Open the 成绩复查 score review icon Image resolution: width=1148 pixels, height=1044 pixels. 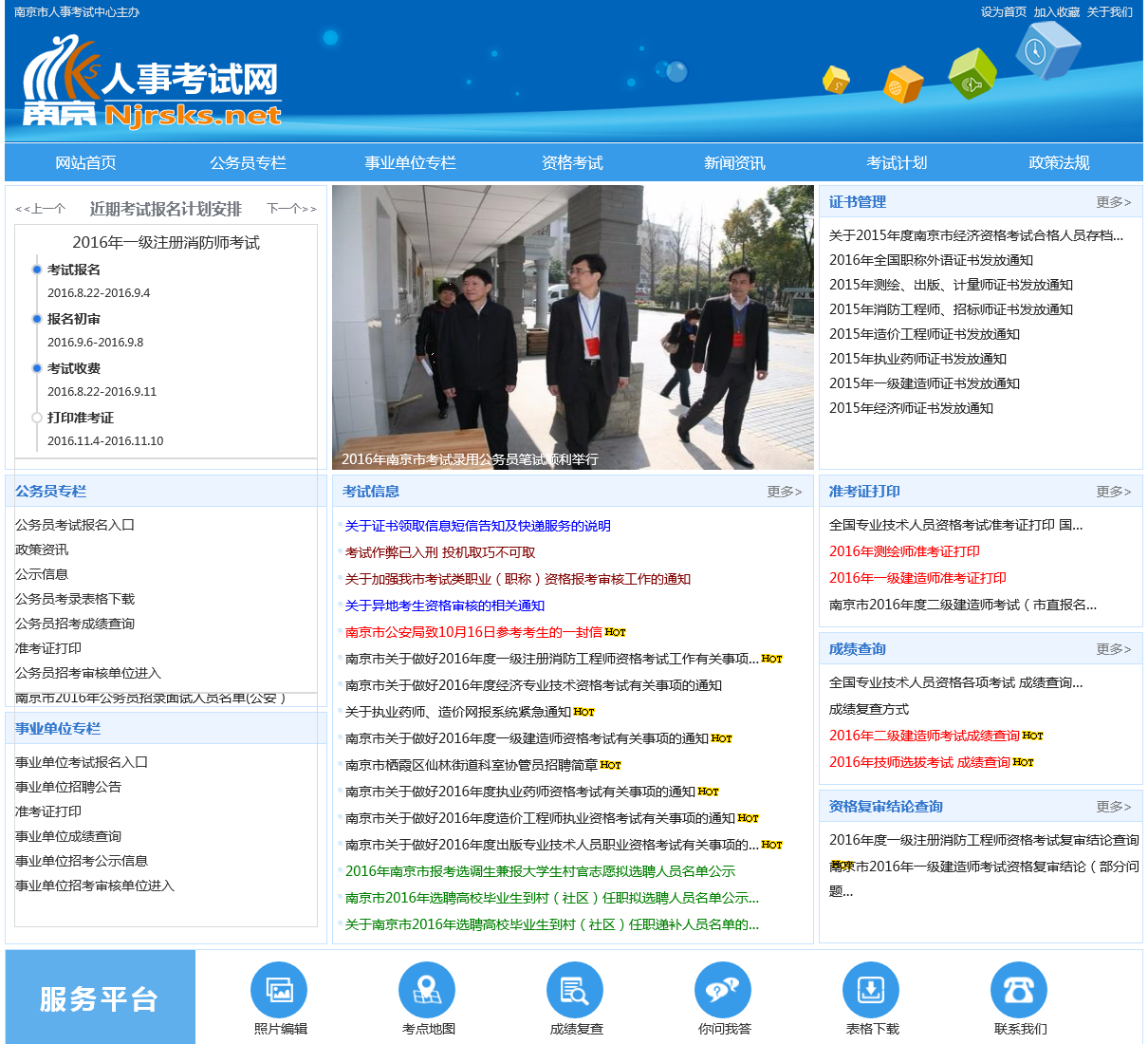click(575, 990)
